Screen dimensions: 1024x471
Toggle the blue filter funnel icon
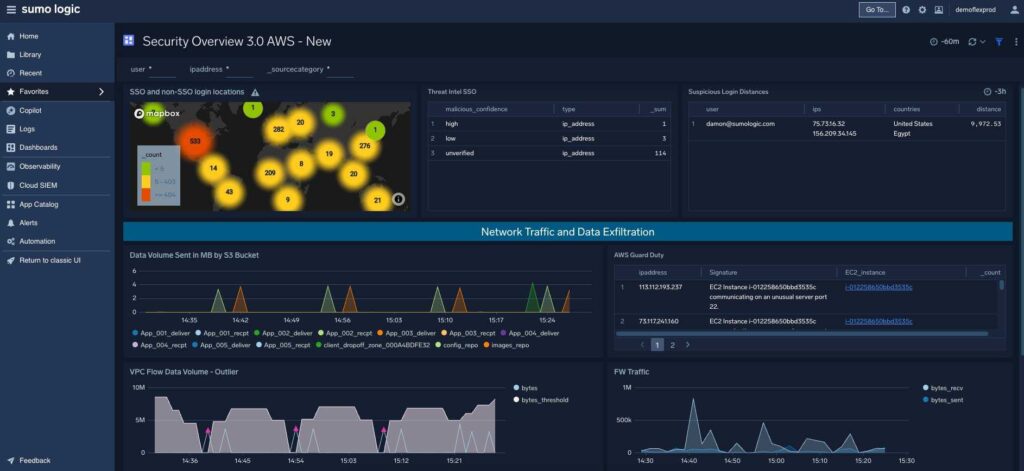tap(999, 41)
